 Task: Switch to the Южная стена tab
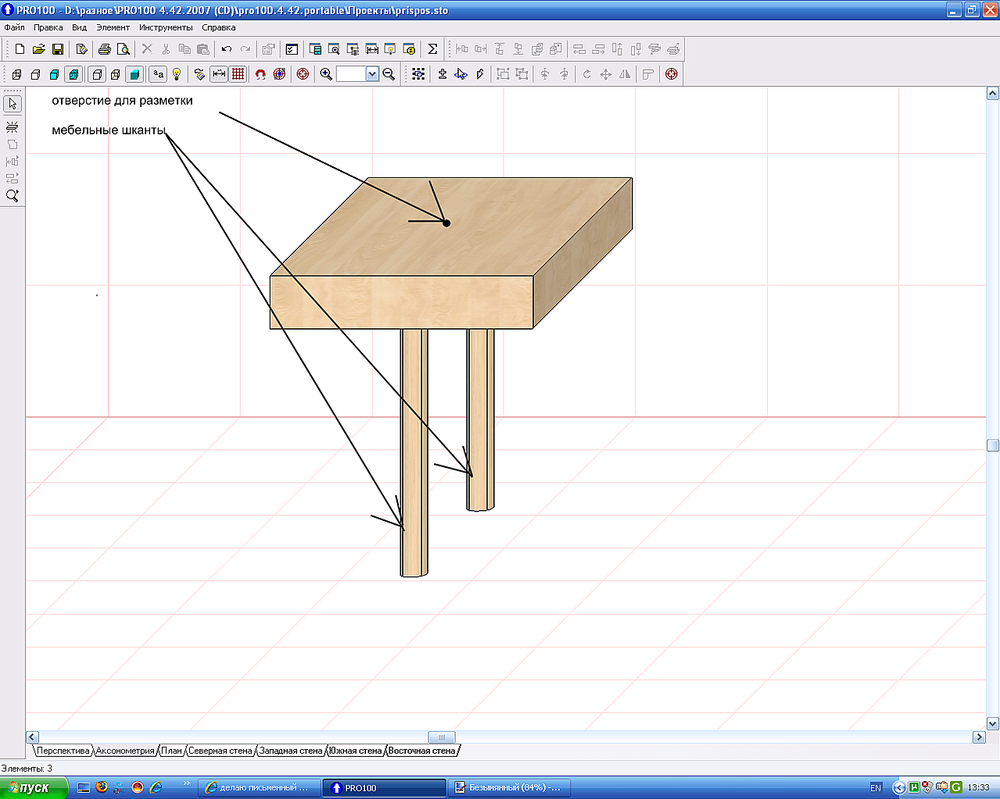tap(357, 749)
